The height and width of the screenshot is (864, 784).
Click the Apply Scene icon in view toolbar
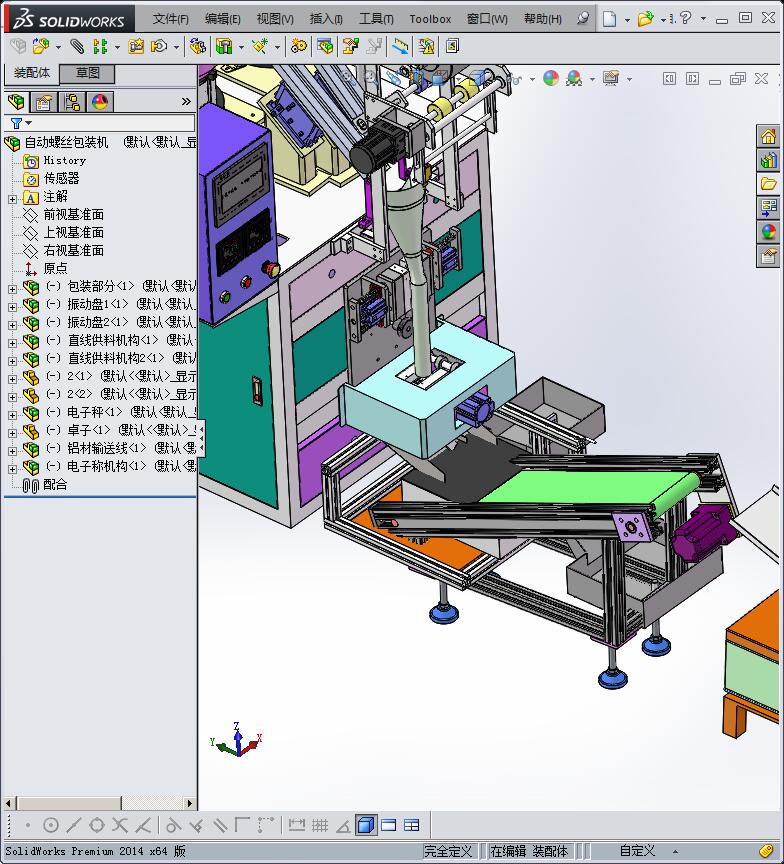(x=574, y=78)
